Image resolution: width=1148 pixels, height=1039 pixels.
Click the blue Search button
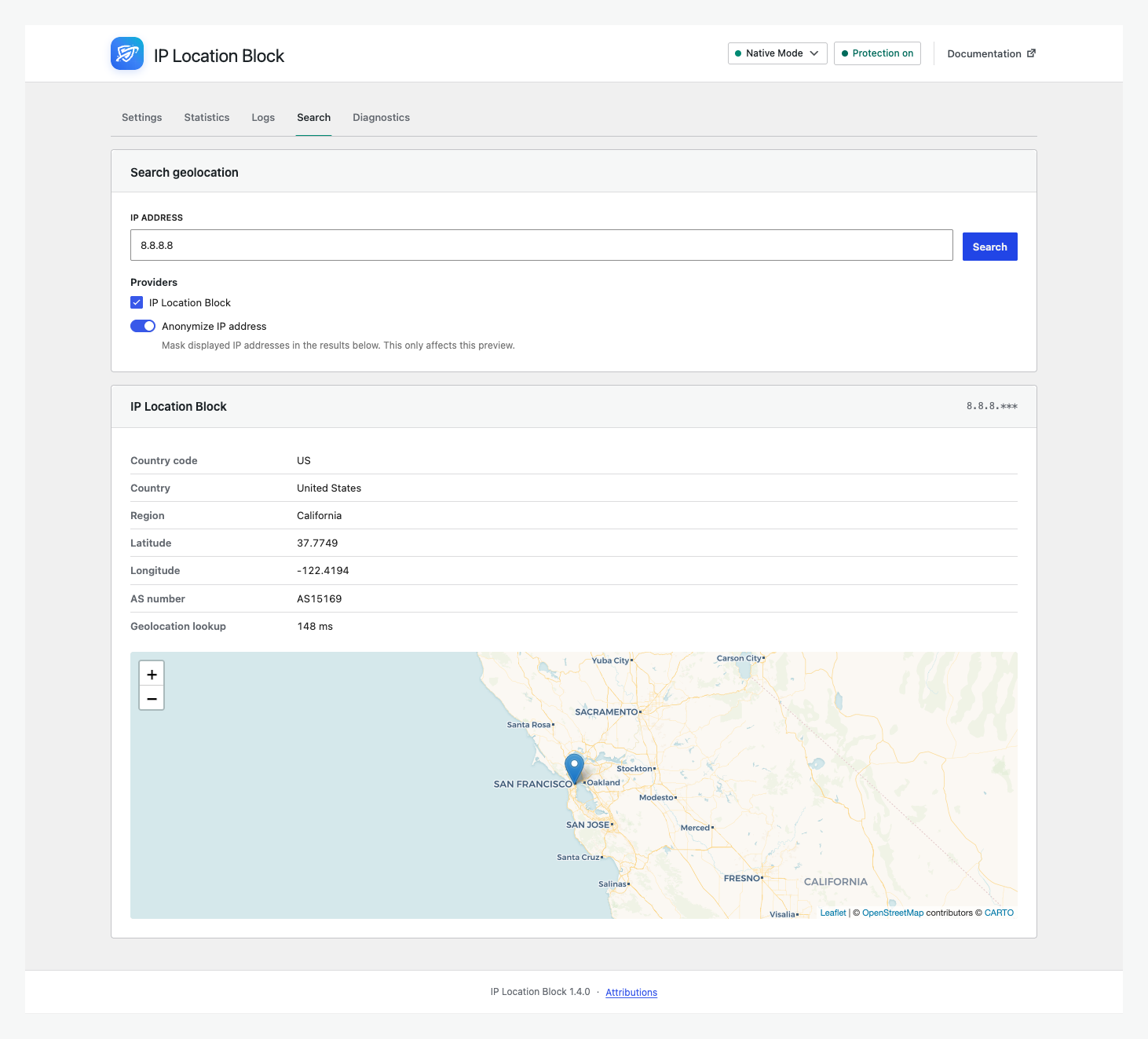[x=990, y=247]
